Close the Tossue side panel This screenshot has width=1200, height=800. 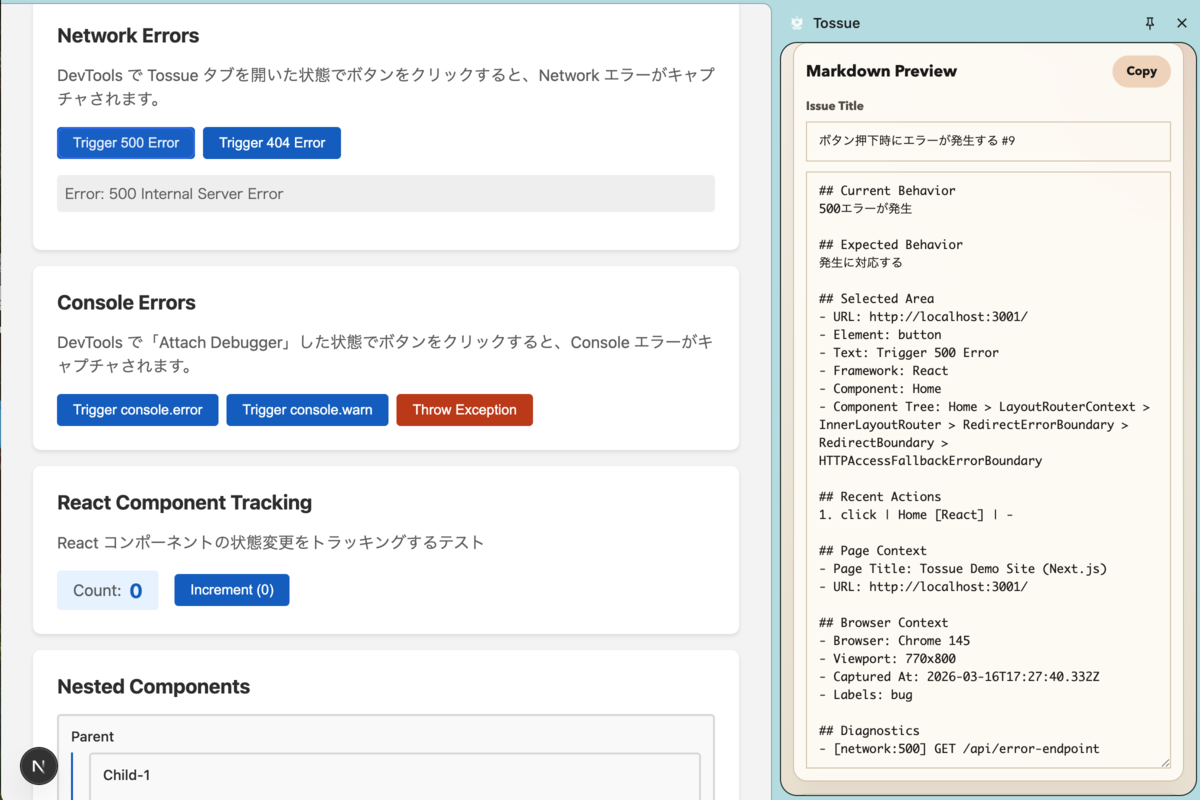tap(1181, 23)
